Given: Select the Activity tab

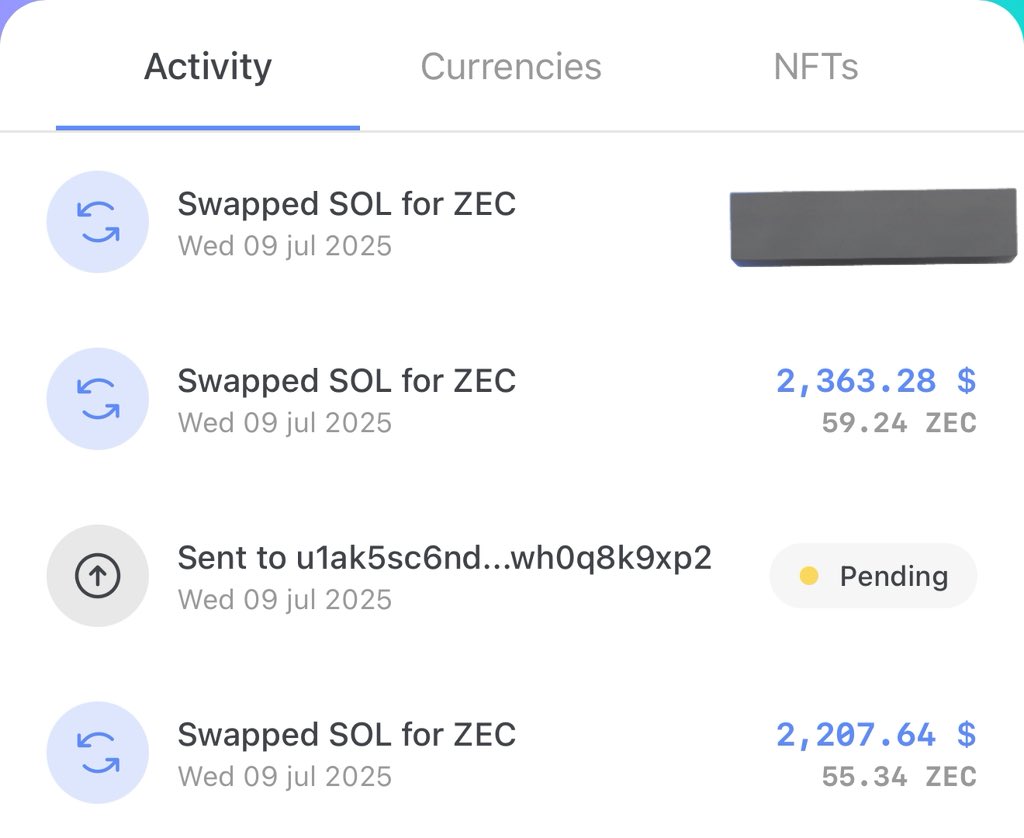Looking at the screenshot, I should [x=208, y=67].
